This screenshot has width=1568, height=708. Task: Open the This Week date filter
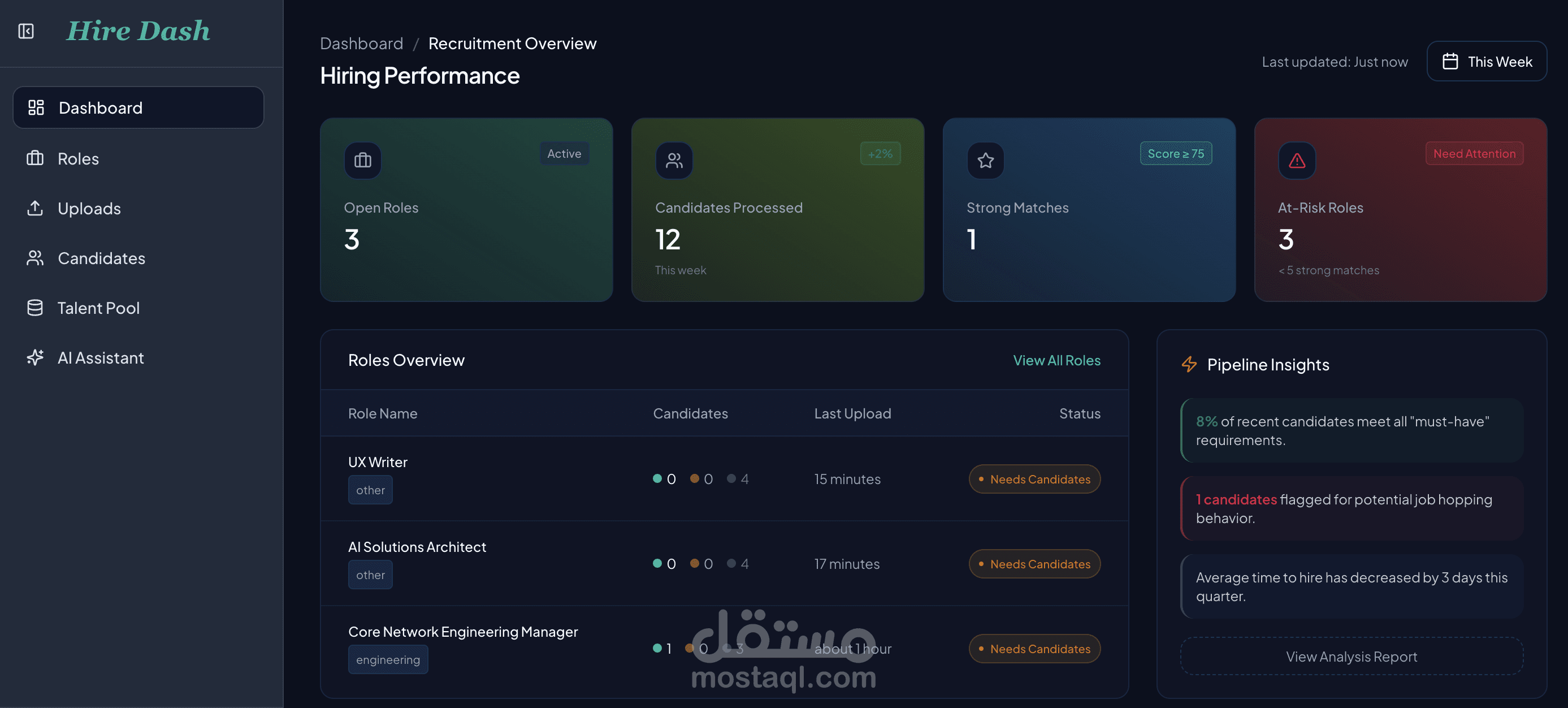pyautogui.click(x=1487, y=62)
